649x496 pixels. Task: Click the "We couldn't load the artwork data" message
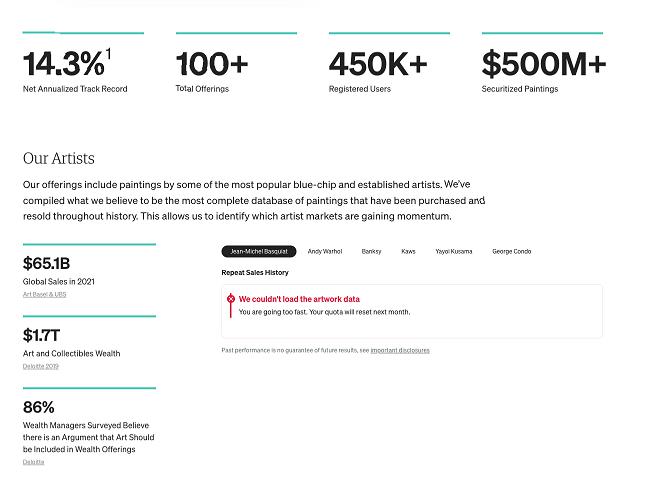tap(299, 299)
